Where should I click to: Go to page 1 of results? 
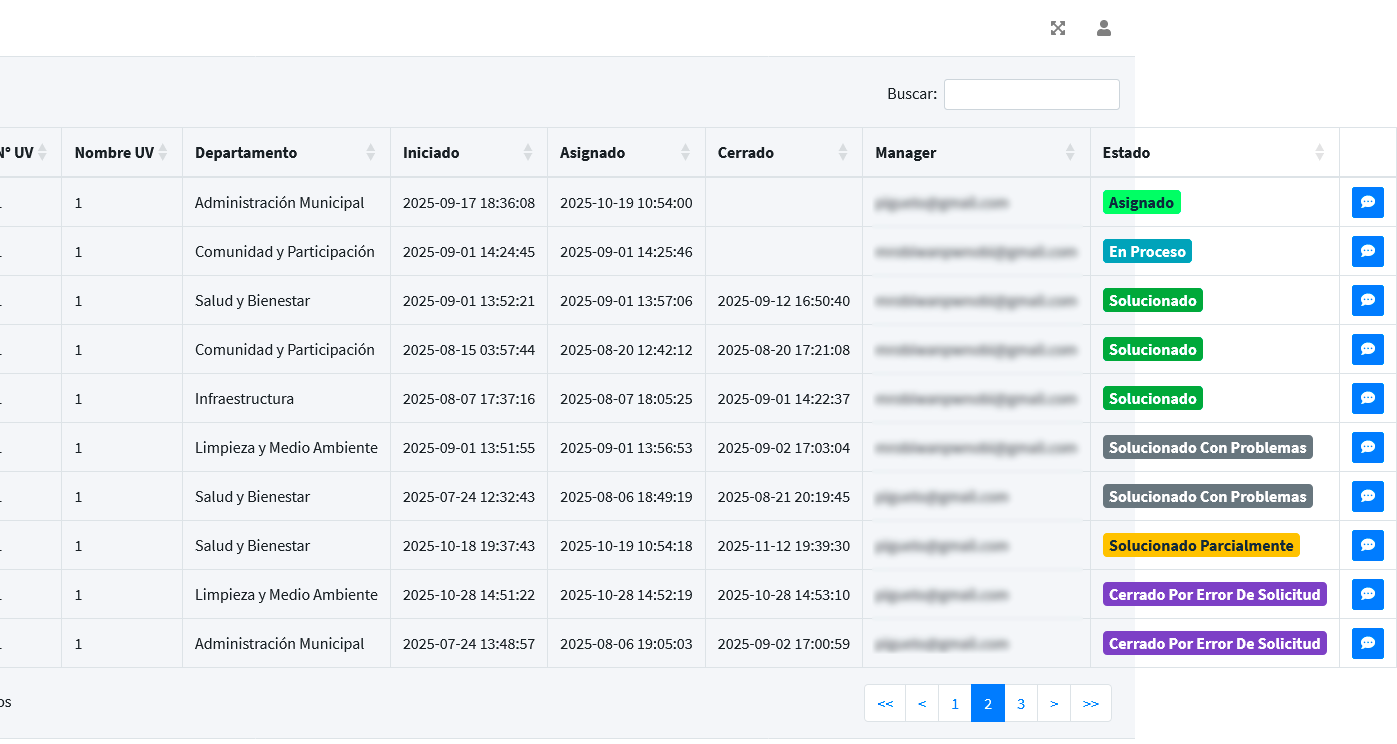pos(955,703)
